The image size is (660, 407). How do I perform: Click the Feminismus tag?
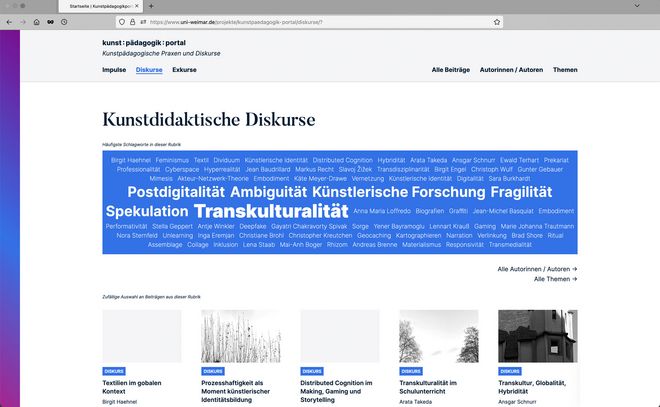pos(172,160)
